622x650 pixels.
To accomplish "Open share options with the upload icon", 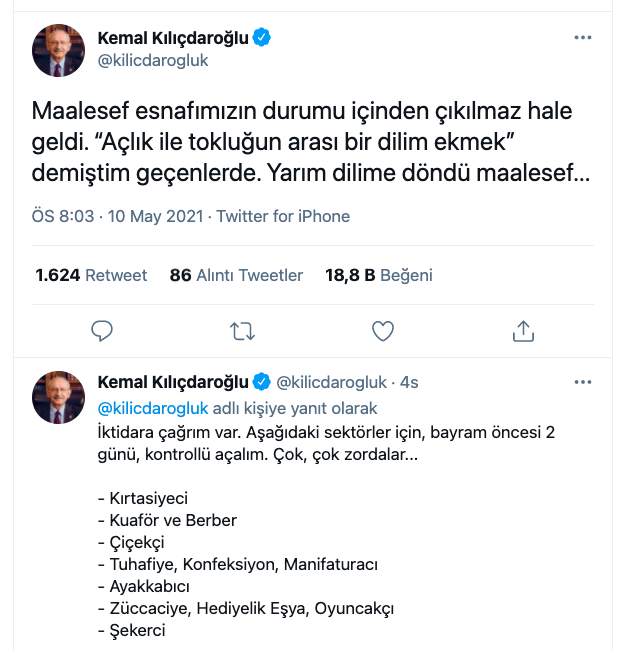I will tap(522, 329).
